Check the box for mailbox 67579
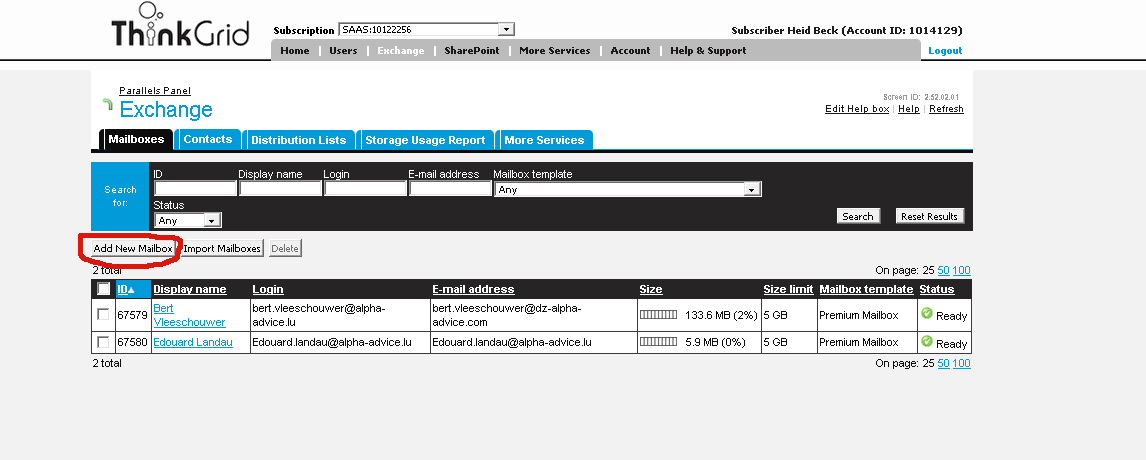The height and width of the screenshot is (460, 1146). 103,314
